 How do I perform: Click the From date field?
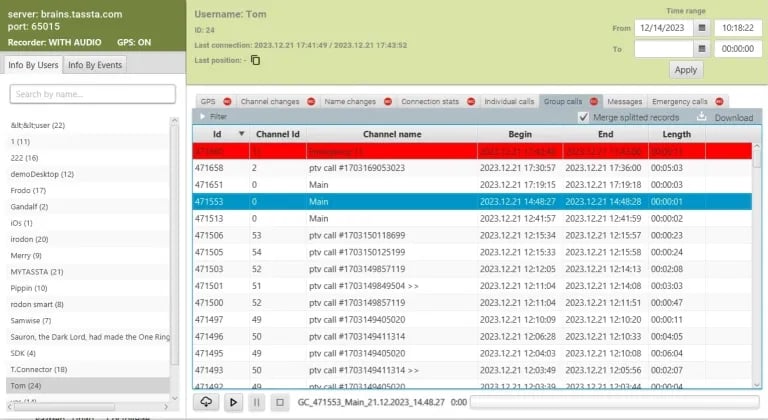coord(664,28)
